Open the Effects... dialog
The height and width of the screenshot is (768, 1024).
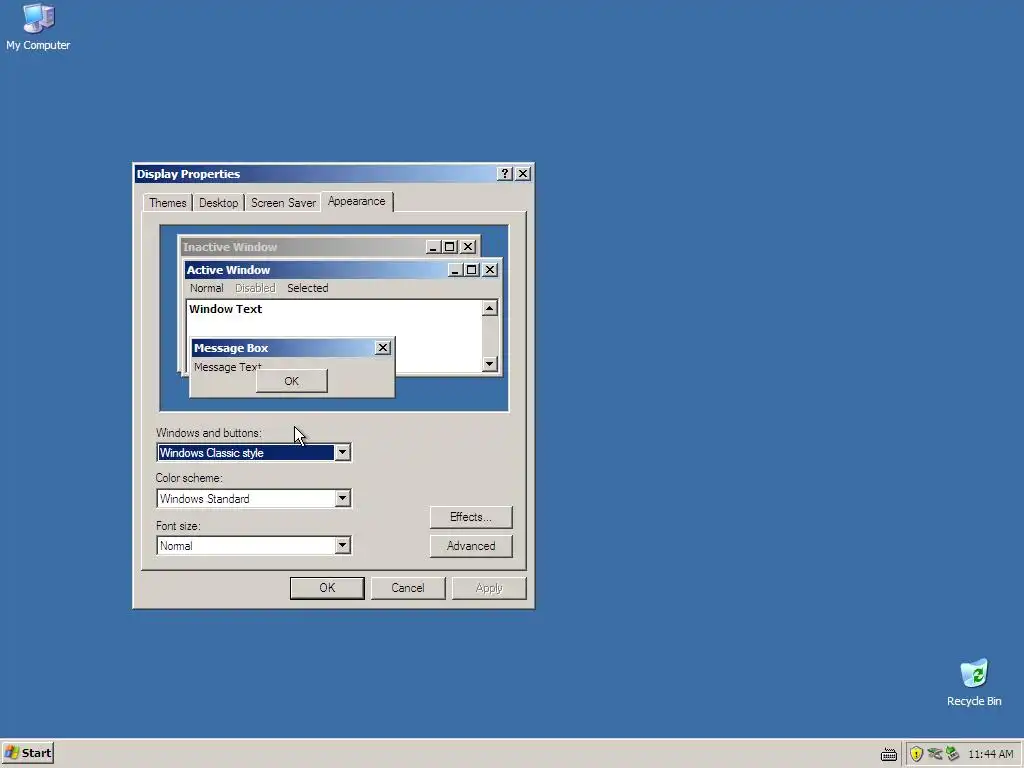point(471,517)
